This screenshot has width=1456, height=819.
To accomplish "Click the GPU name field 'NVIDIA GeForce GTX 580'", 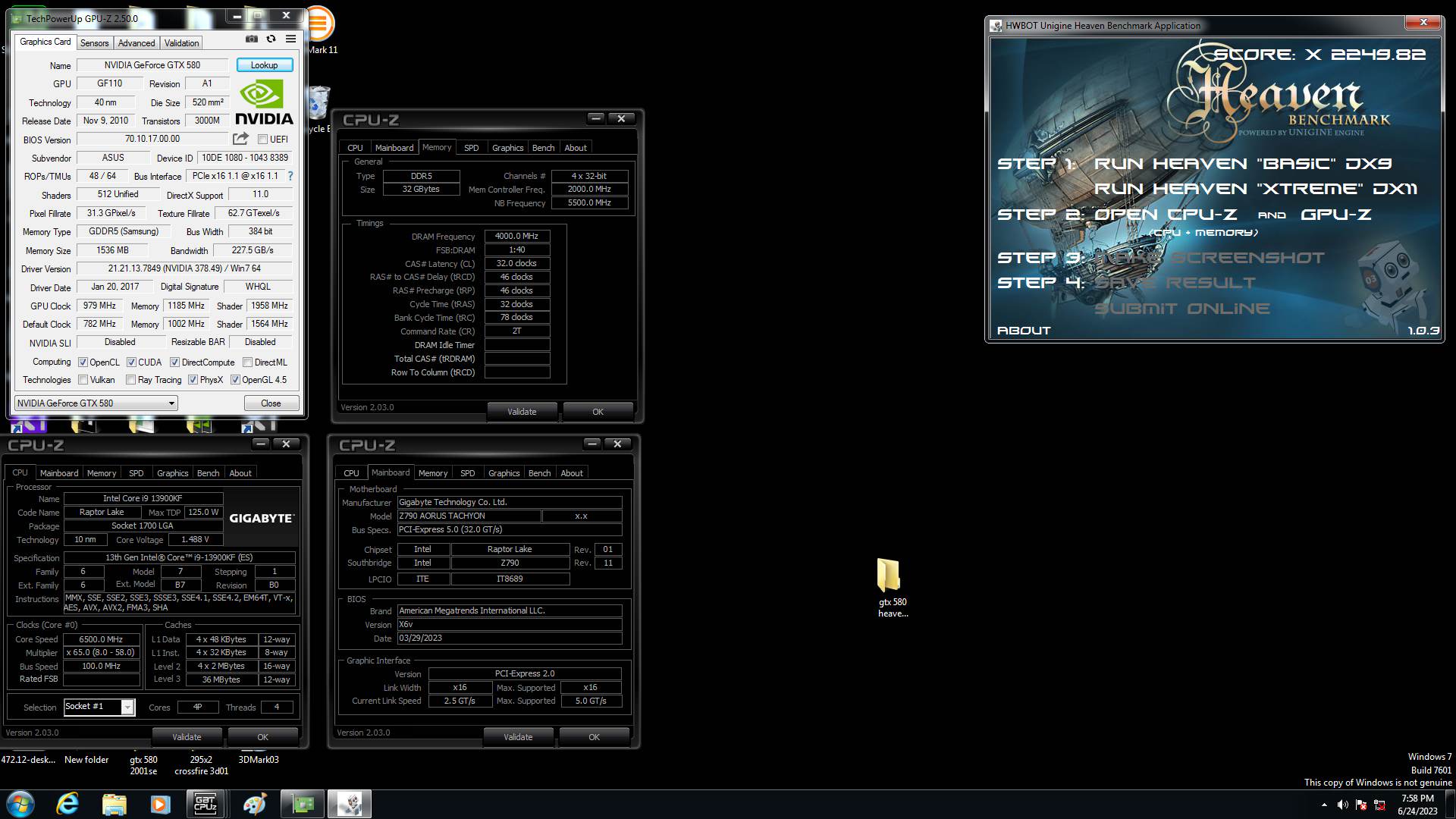I will point(152,65).
